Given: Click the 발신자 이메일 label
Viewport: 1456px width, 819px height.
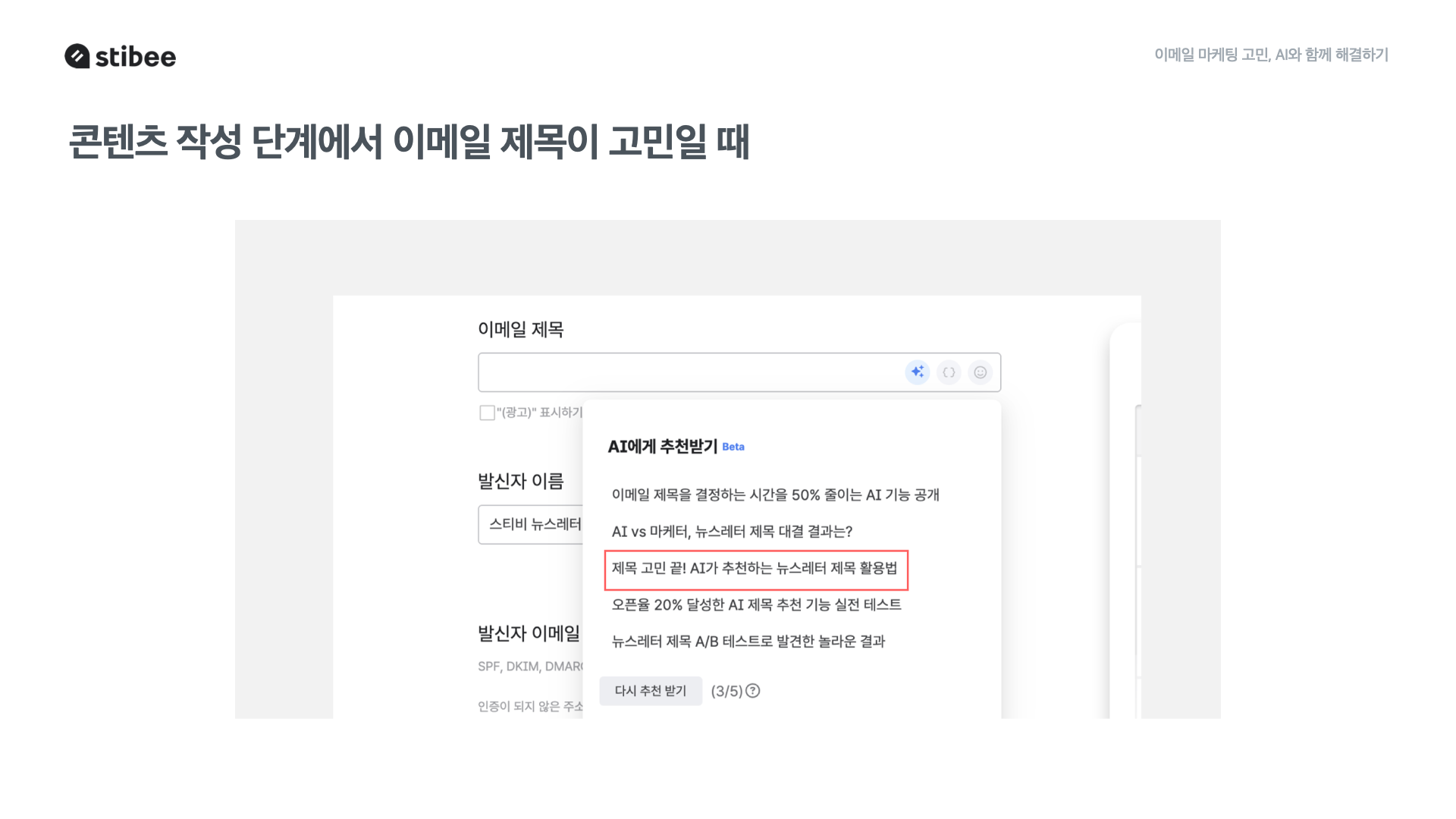Looking at the screenshot, I should [x=529, y=633].
